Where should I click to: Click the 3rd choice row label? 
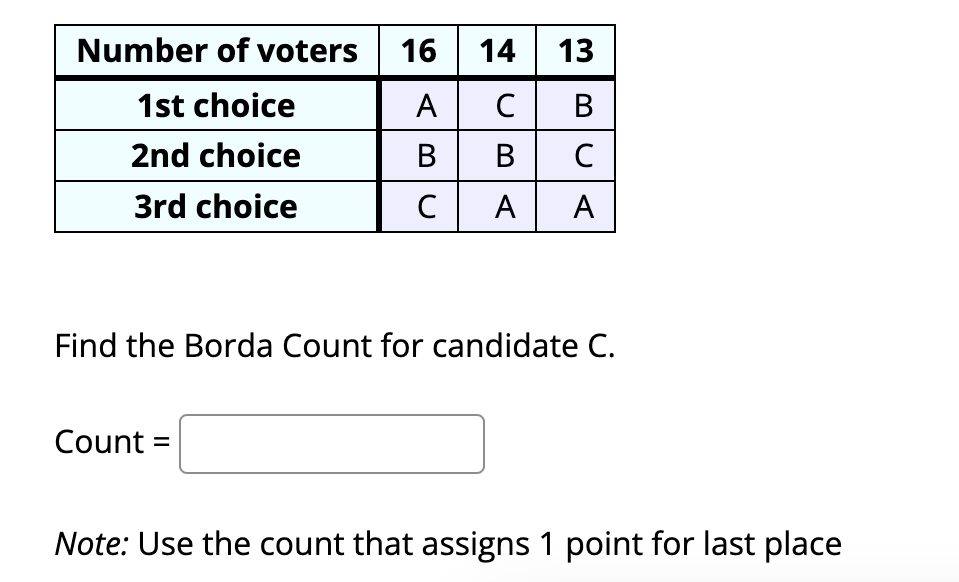tap(216, 206)
